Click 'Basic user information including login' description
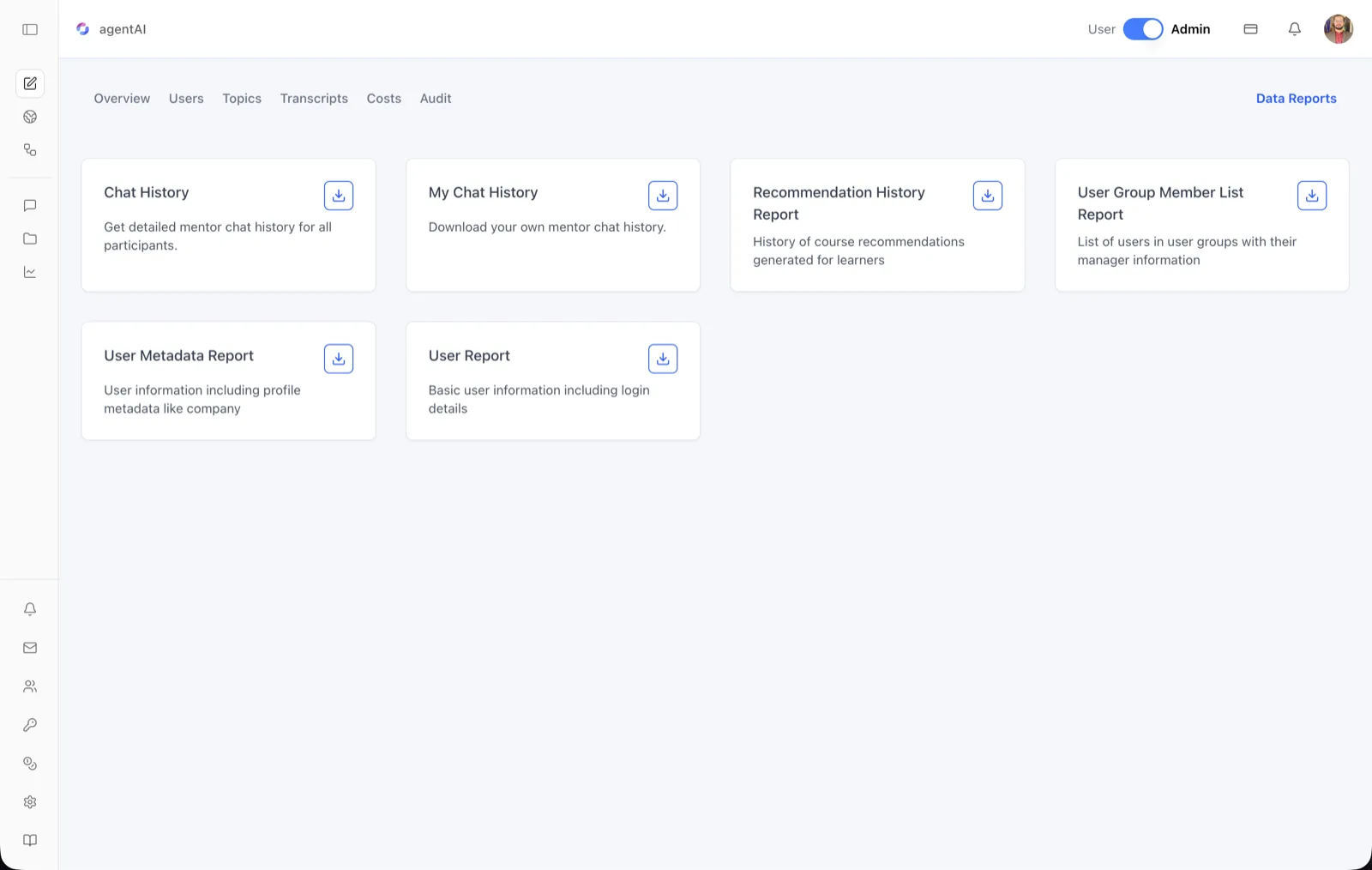1372x870 pixels. click(539, 399)
